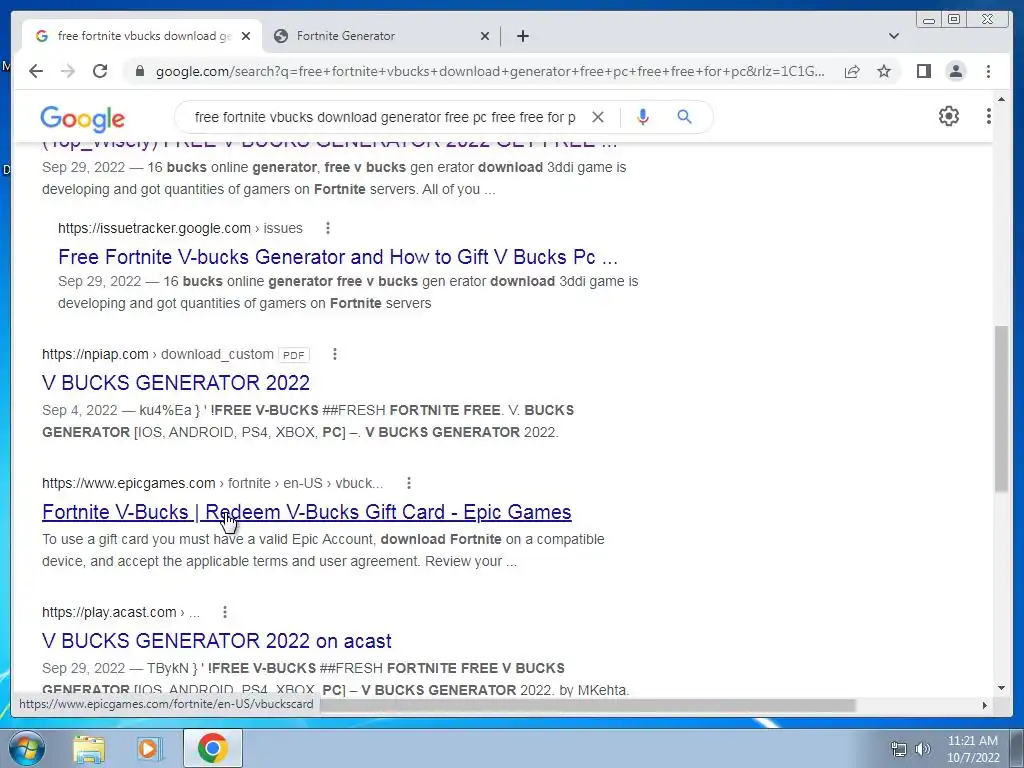Click the https://www.epicgames.com breadcrumb text

pos(212,483)
